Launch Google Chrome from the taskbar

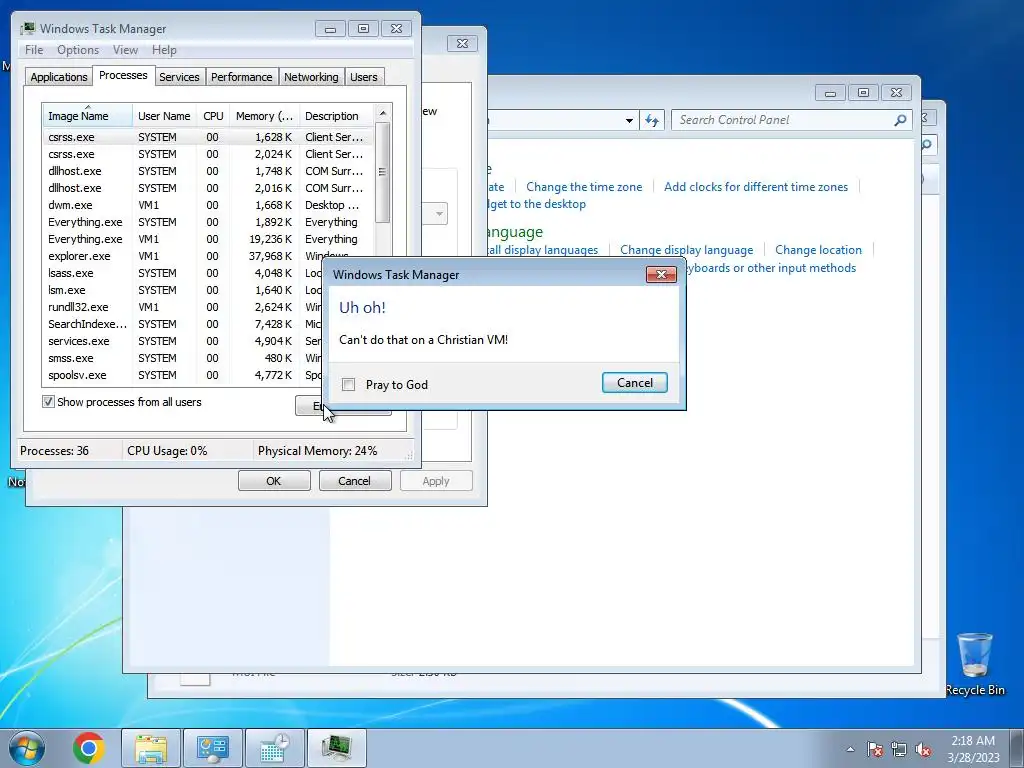coord(89,748)
